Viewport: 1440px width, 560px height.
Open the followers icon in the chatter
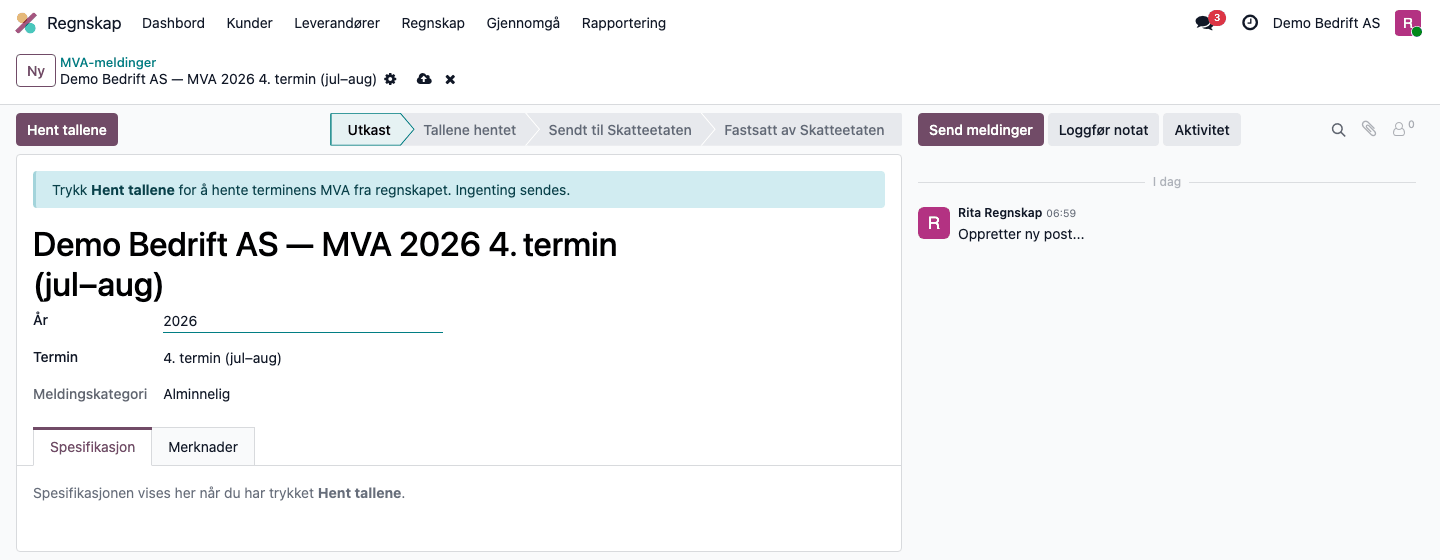[1403, 129]
